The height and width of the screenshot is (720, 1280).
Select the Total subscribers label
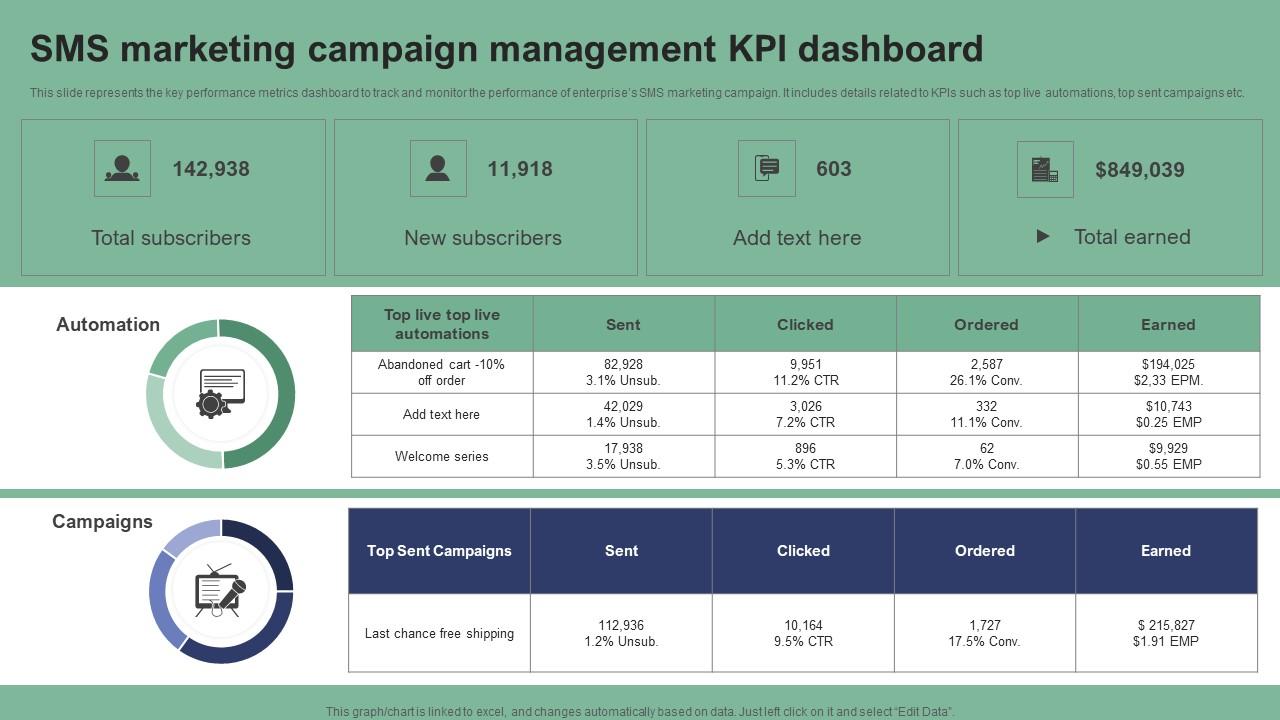click(x=171, y=238)
